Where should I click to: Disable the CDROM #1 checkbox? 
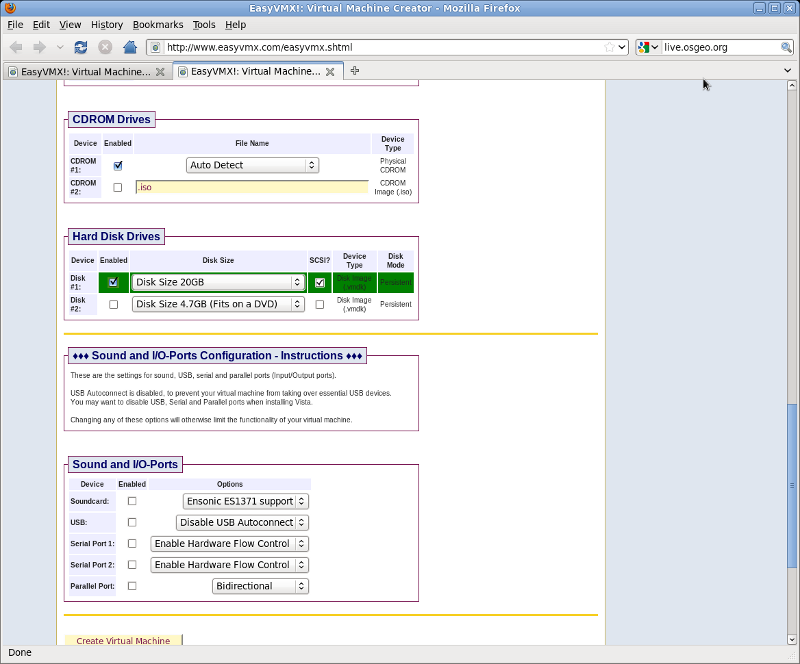coord(118,165)
